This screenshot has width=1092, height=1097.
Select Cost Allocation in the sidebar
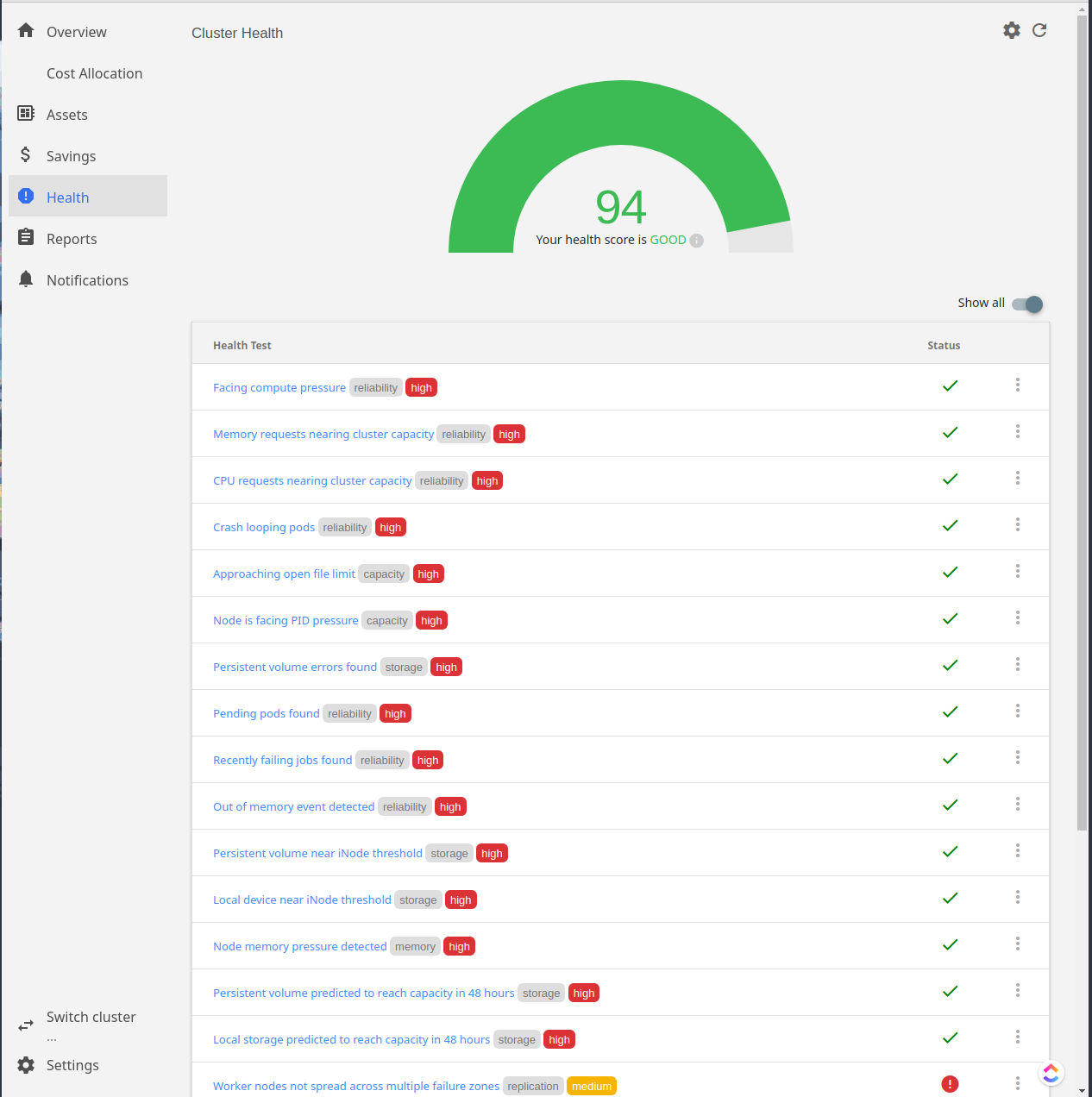click(94, 72)
